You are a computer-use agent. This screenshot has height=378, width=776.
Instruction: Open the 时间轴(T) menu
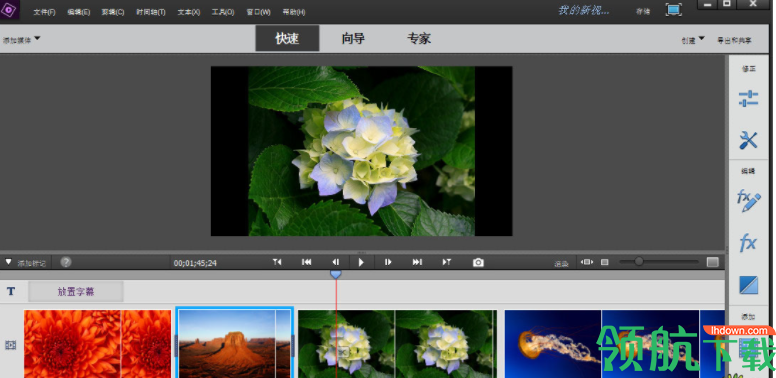click(x=151, y=12)
